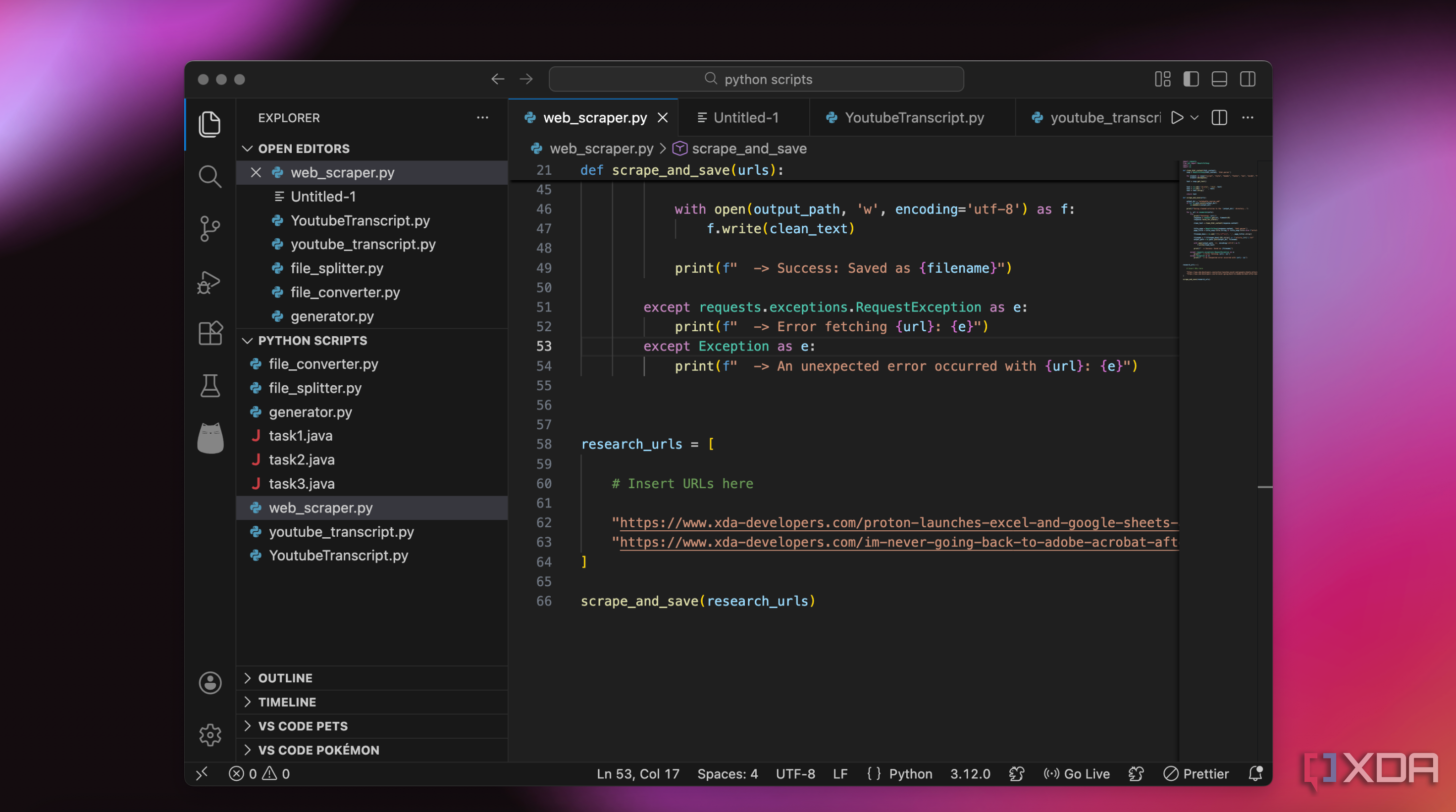Open the Testing flask view
Viewport: 1456px width, 812px height.
209,385
